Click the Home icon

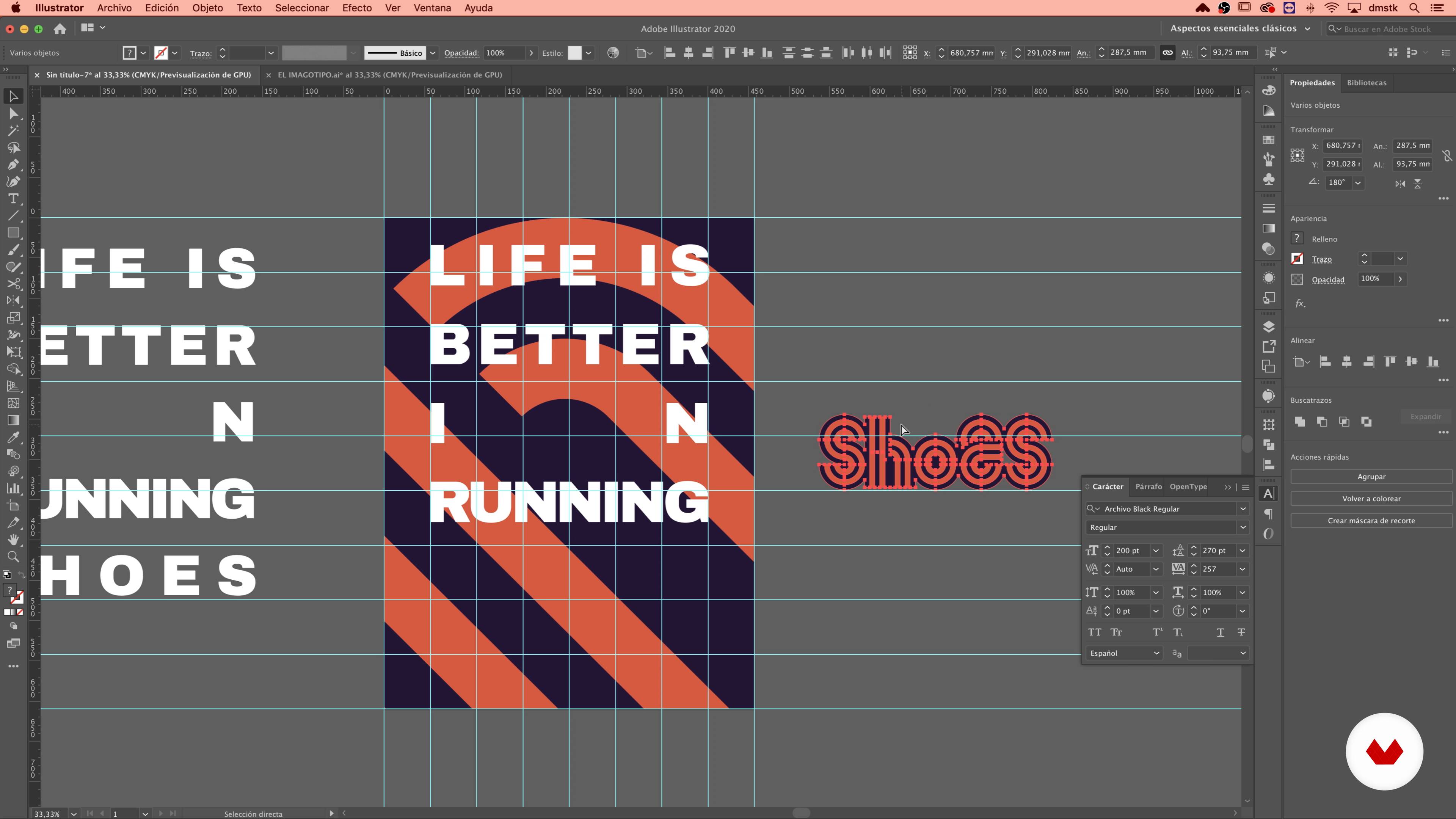point(60,28)
